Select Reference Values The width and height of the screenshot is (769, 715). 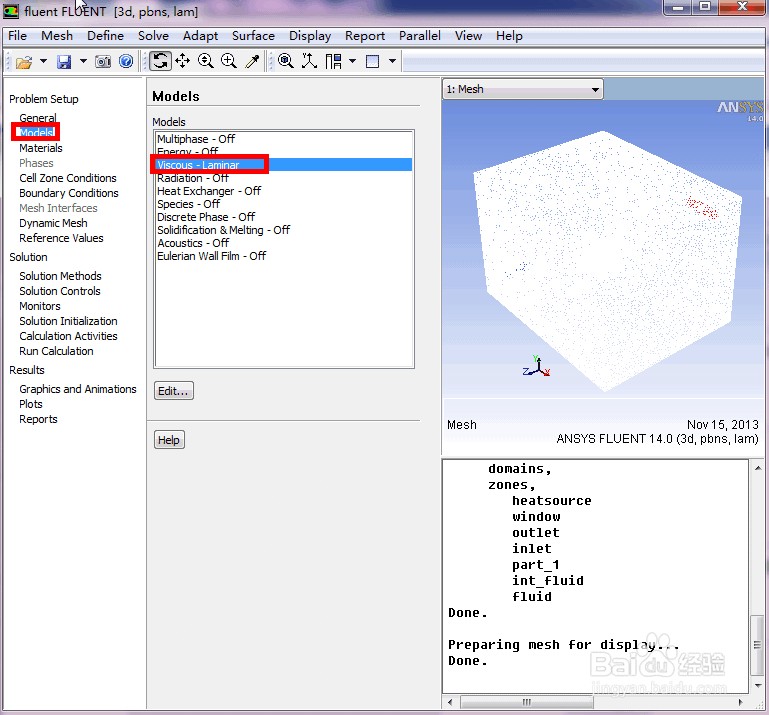(61, 238)
